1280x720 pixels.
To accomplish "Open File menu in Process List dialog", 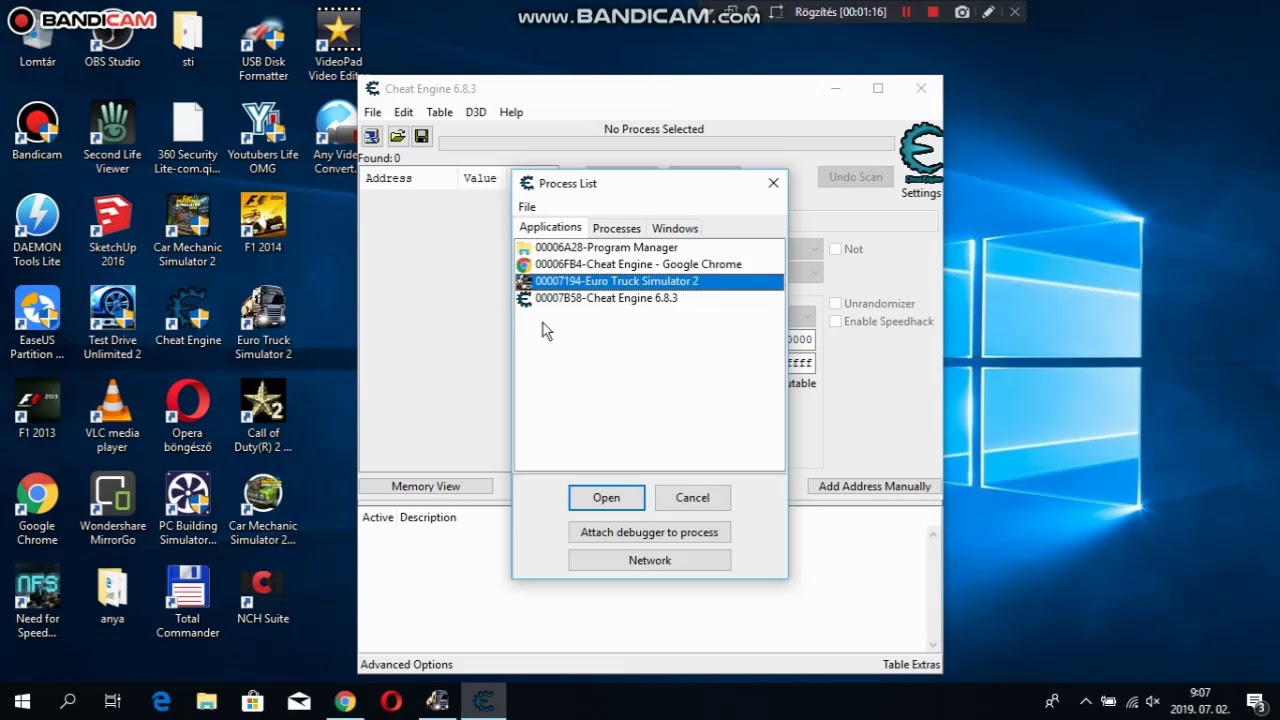I will 527,207.
